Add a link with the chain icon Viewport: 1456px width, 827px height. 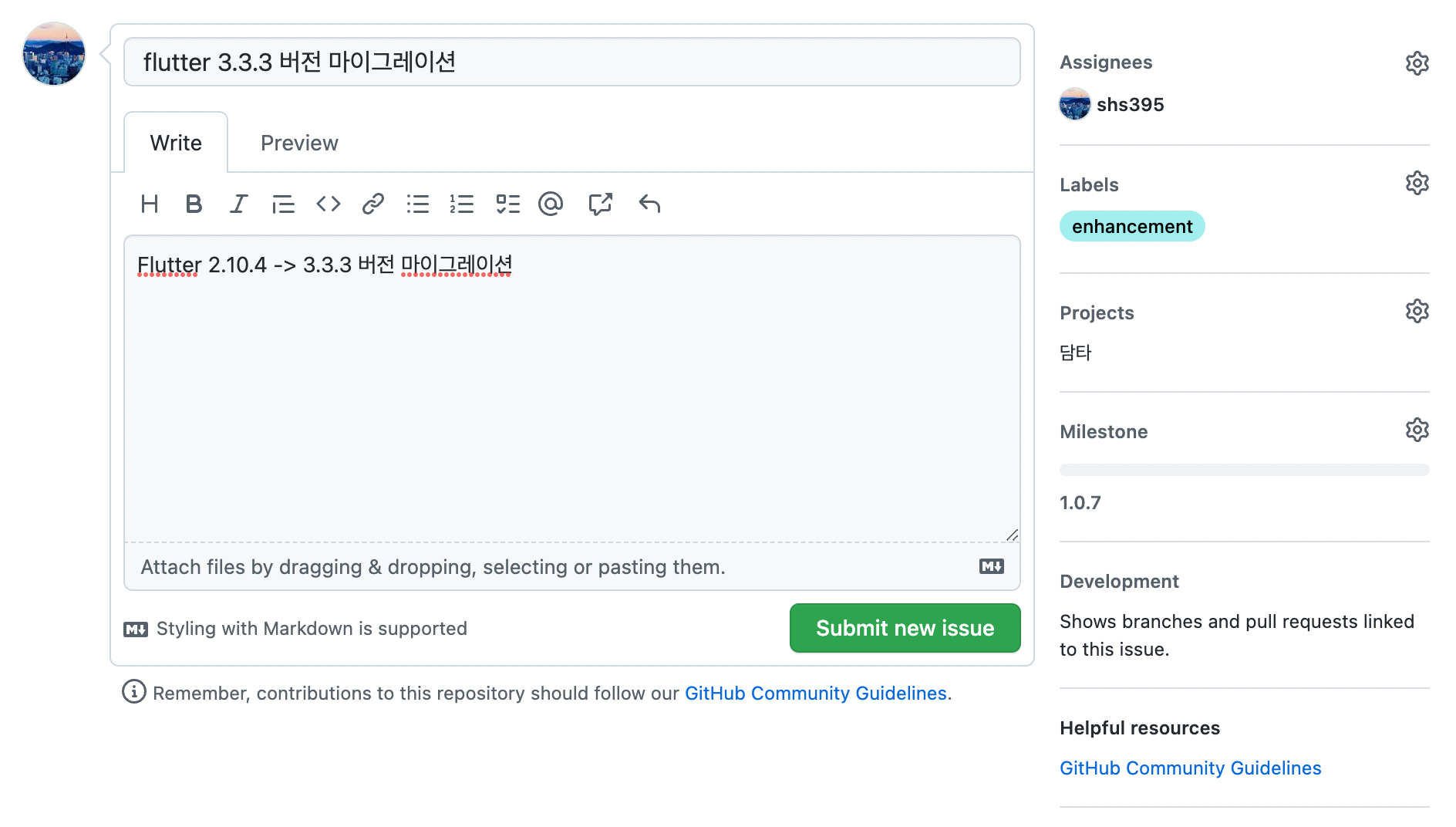373,204
